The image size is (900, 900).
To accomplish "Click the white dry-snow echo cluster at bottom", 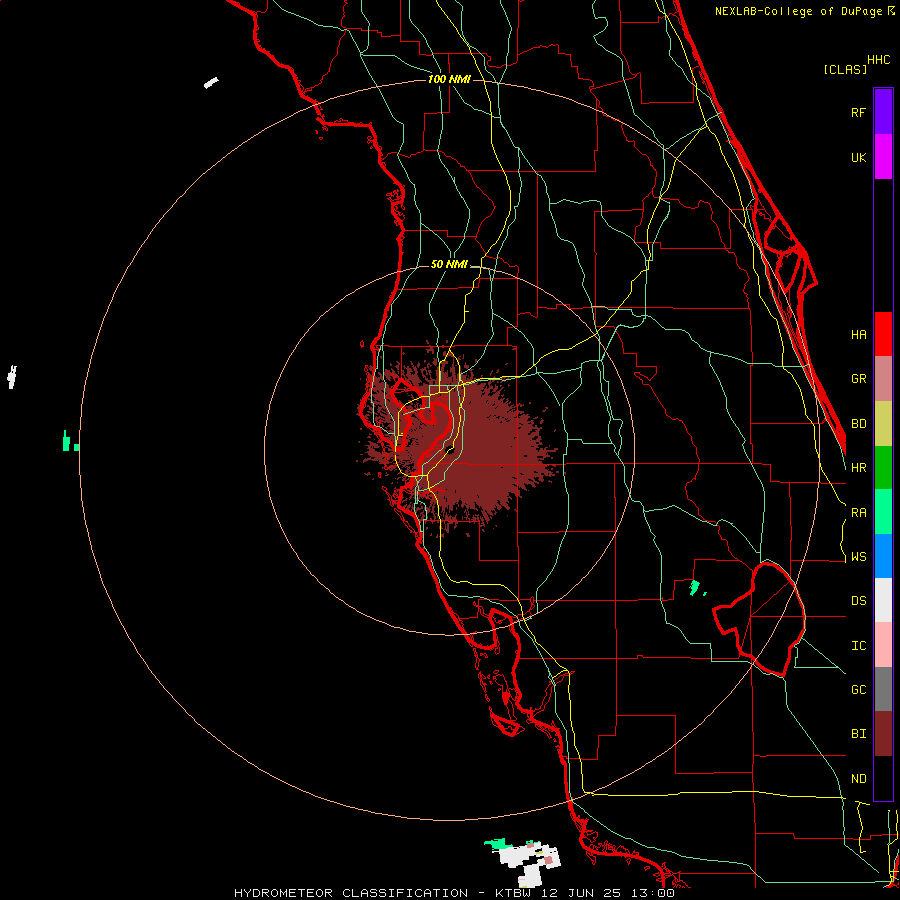I will coord(528,863).
